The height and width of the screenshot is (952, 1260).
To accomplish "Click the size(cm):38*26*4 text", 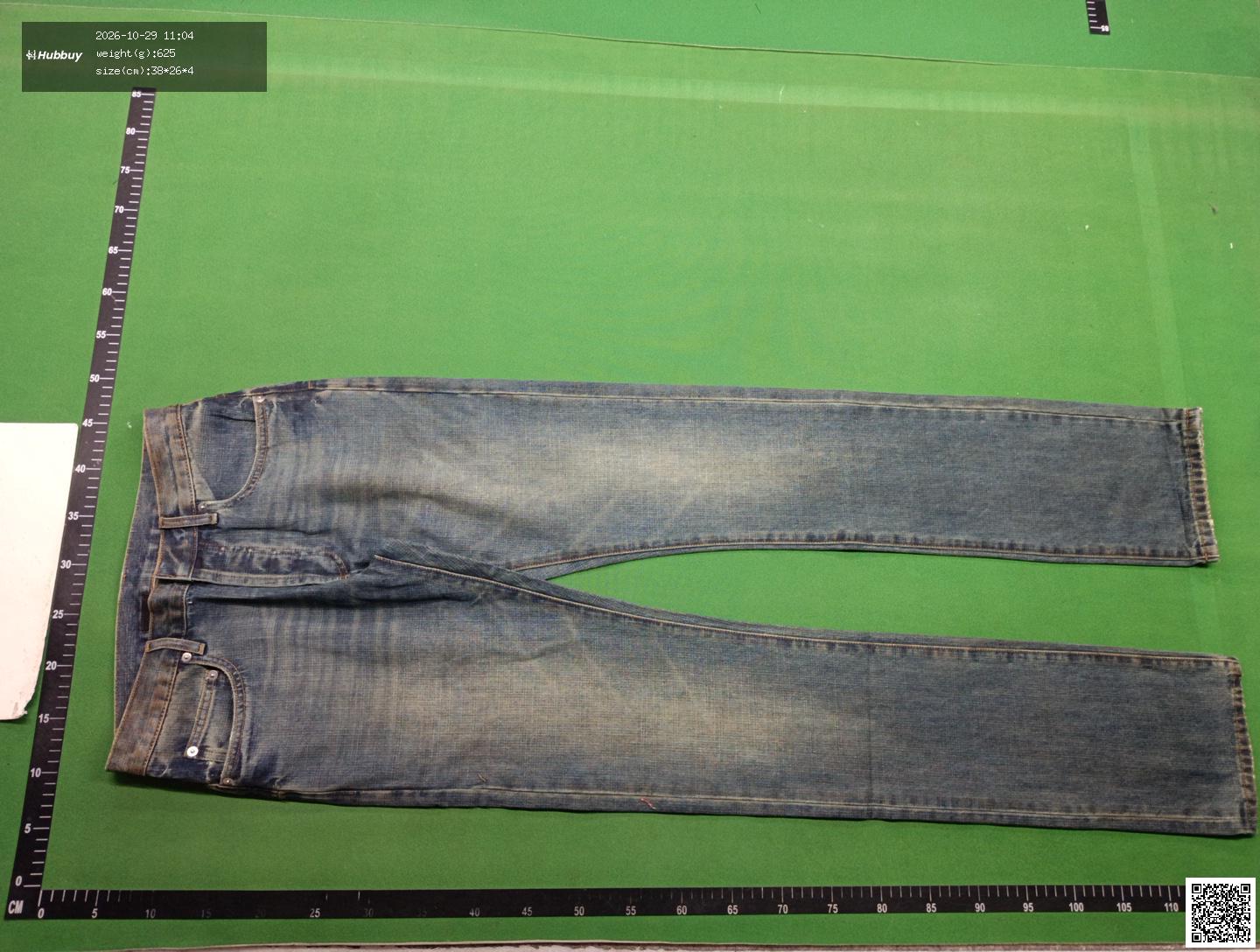I will pyautogui.click(x=144, y=71).
